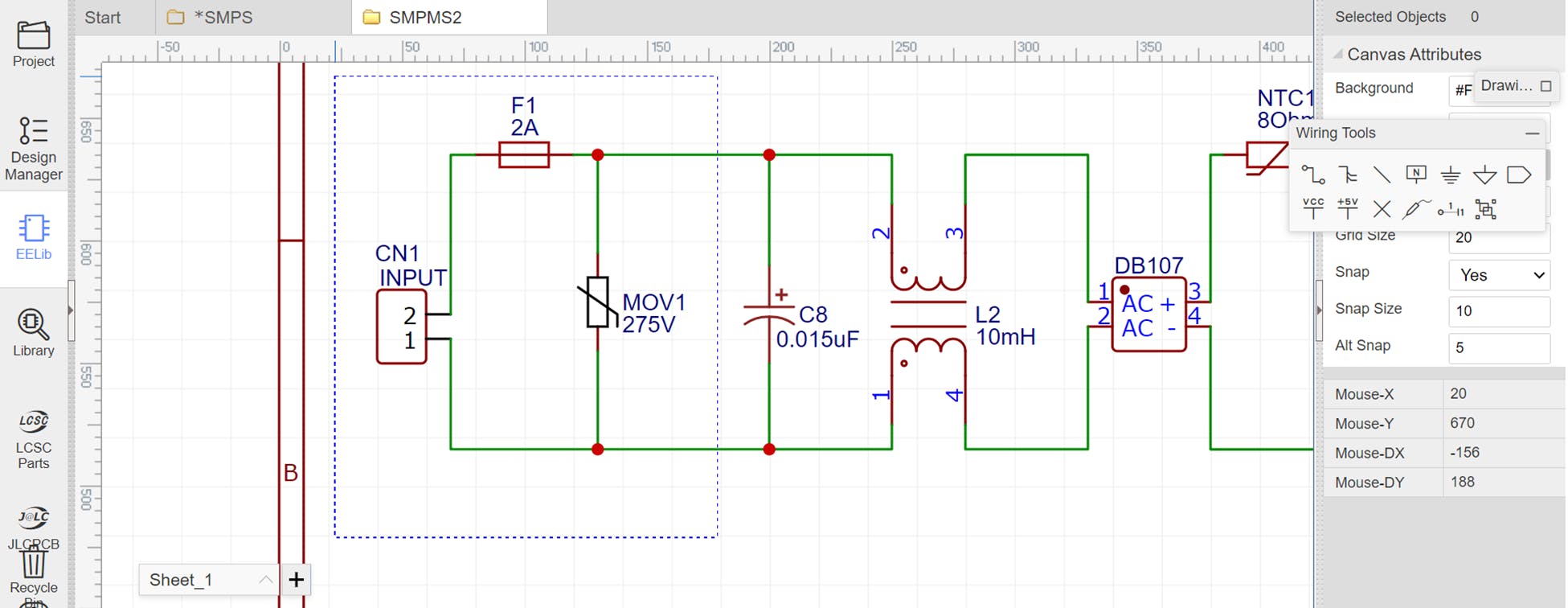The image size is (1568, 608).
Task: Place a +5V net flag
Action: click(x=1348, y=208)
